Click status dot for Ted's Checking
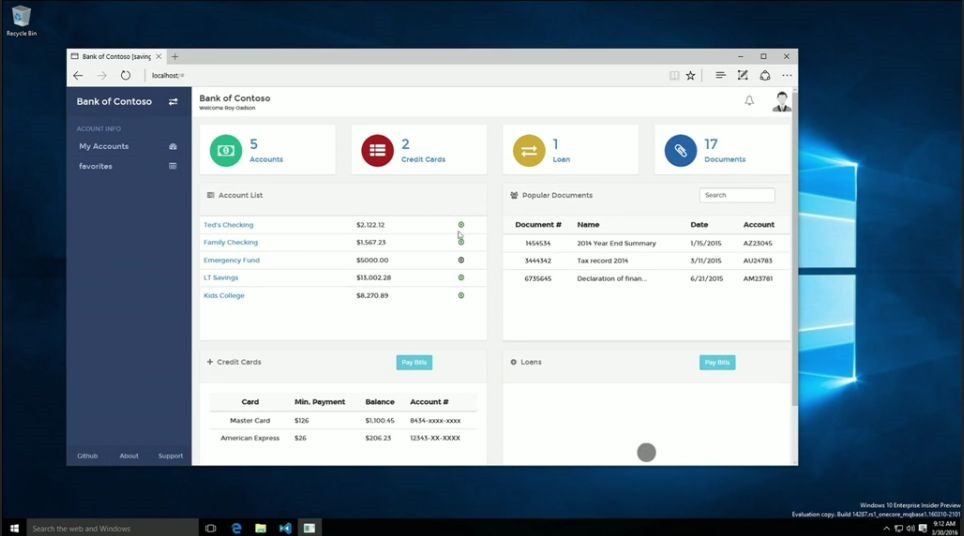This screenshot has height=536, width=964. click(461, 225)
